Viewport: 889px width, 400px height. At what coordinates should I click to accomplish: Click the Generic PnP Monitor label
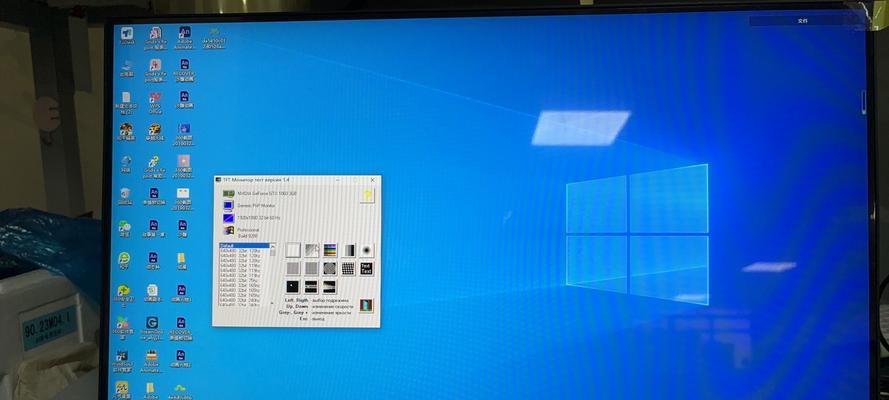256,206
